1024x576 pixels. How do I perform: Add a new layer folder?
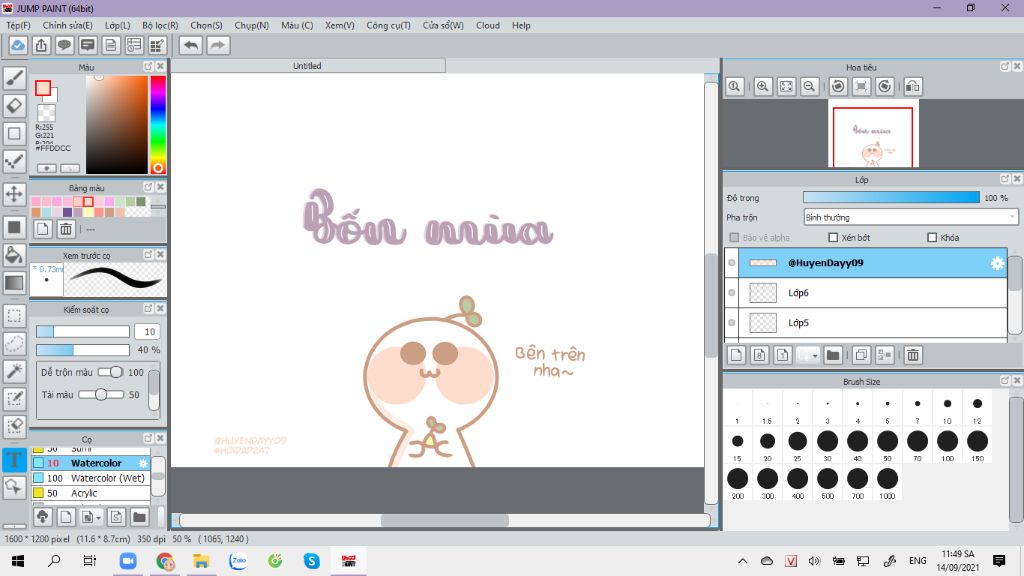point(833,355)
